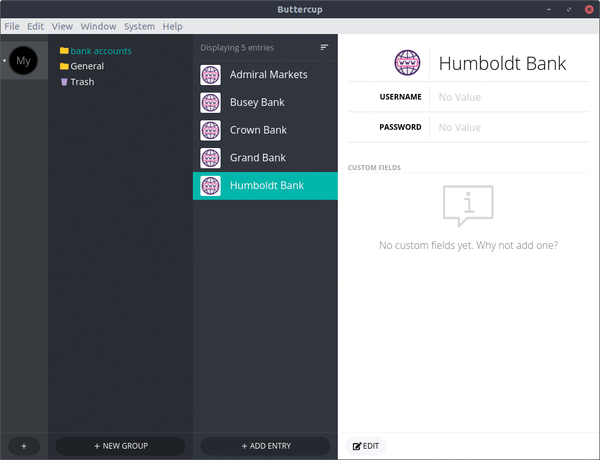Select the Admiral Markets entry

[265, 75]
